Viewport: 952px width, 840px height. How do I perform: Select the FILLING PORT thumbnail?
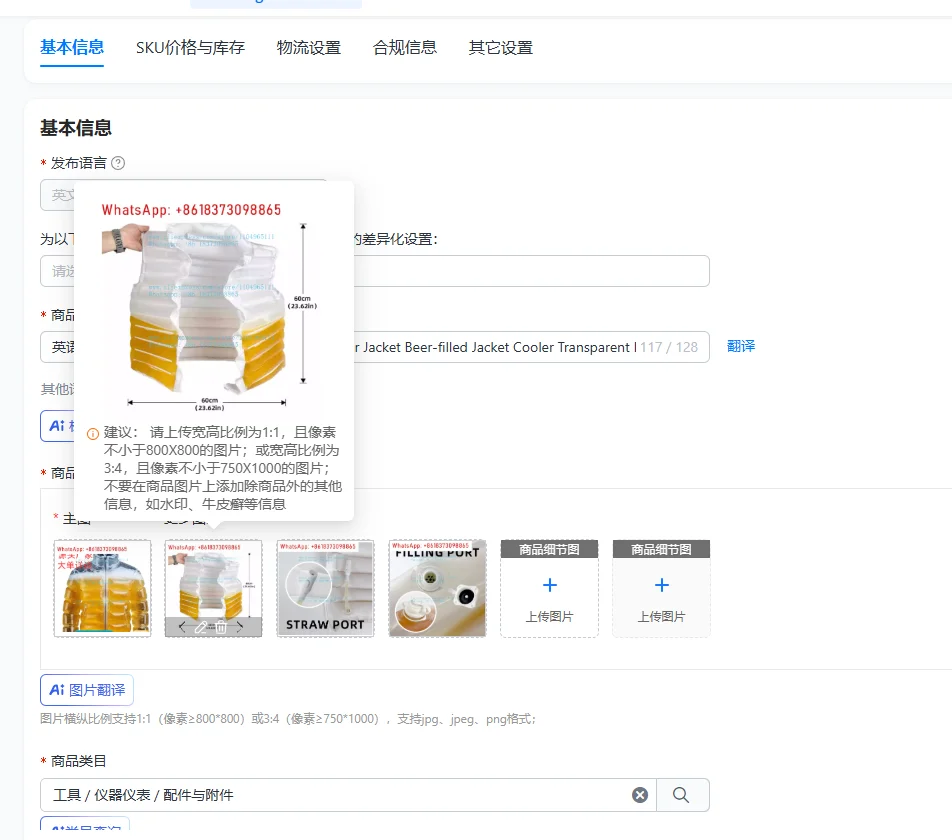click(437, 588)
